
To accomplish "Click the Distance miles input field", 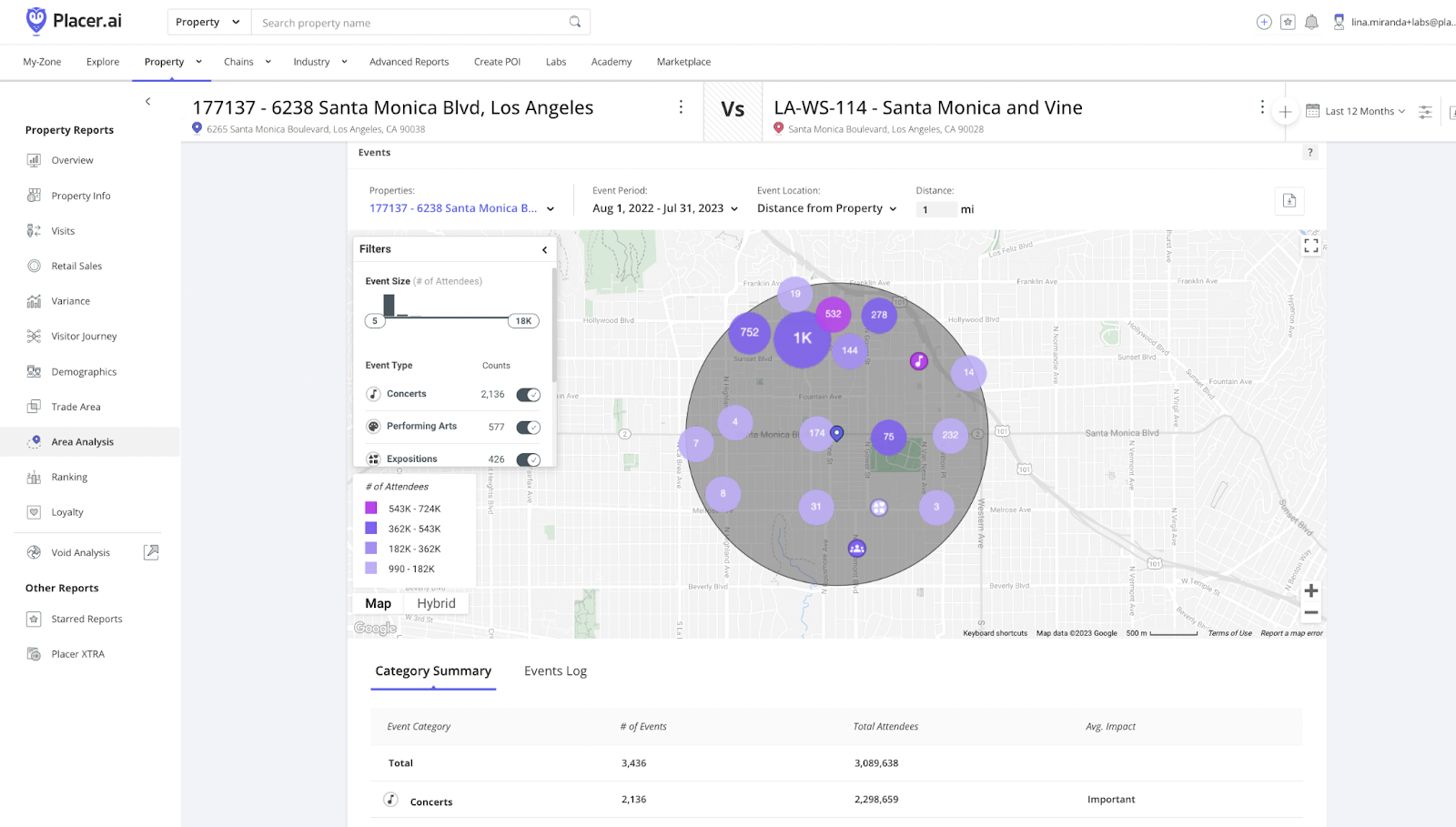I will coord(936,209).
